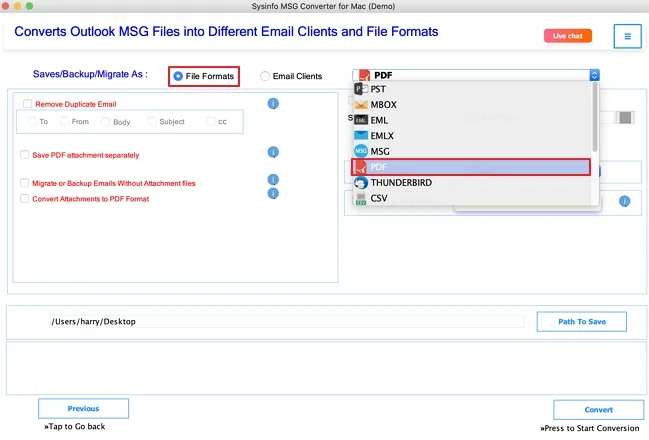Click the CSV file icon
The height and width of the screenshot is (440, 649).
pyautogui.click(x=361, y=198)
